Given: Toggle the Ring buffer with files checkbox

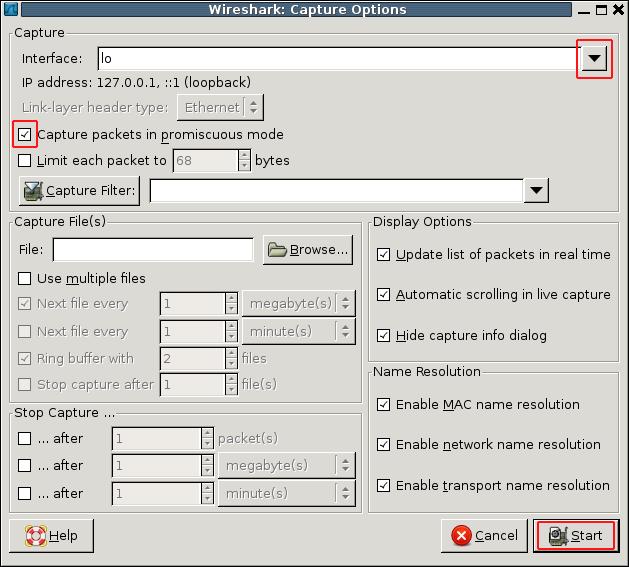Looking at the screenshot, I should pyautogui.click(x=24, y=358).
